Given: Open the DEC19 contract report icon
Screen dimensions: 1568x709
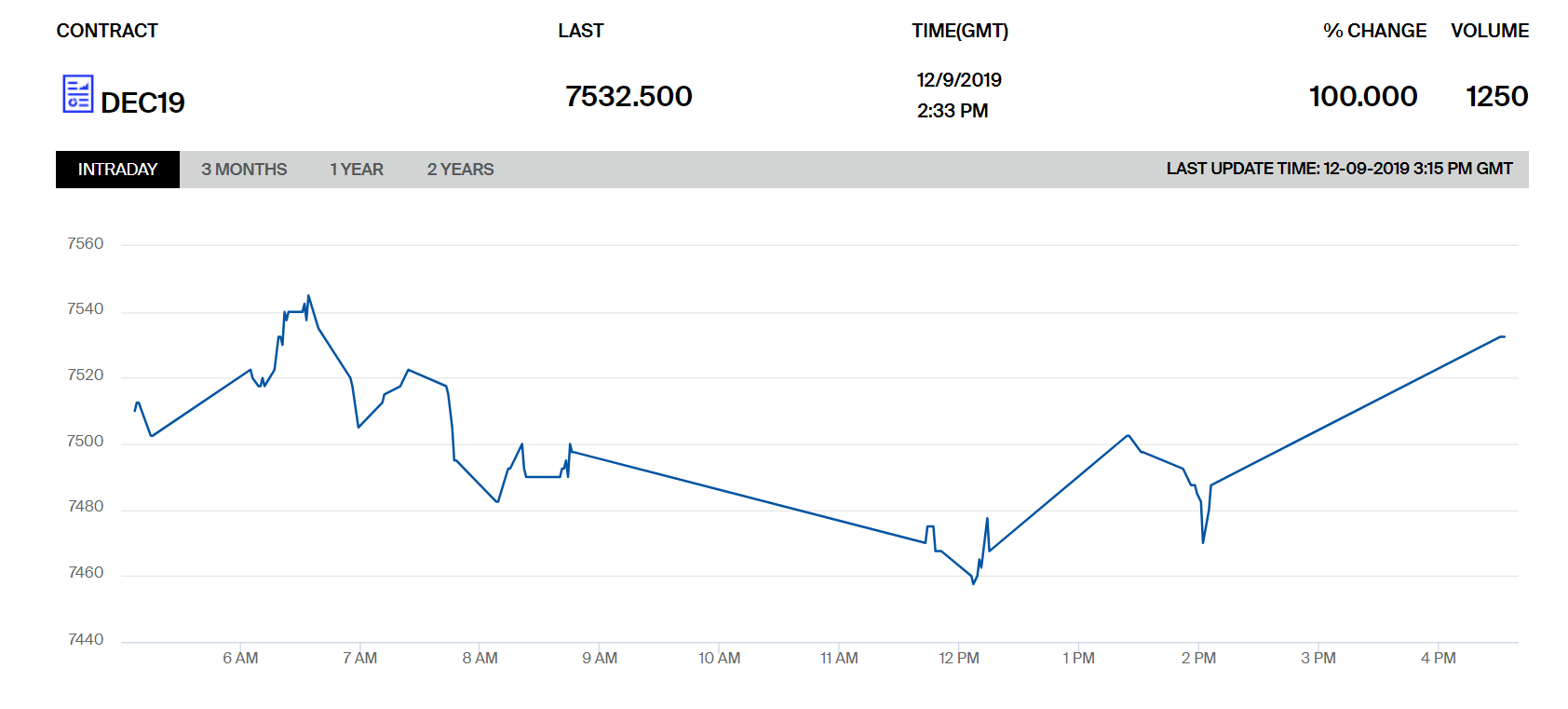Looking at the screenshot, I should click(x=78, y=94).
